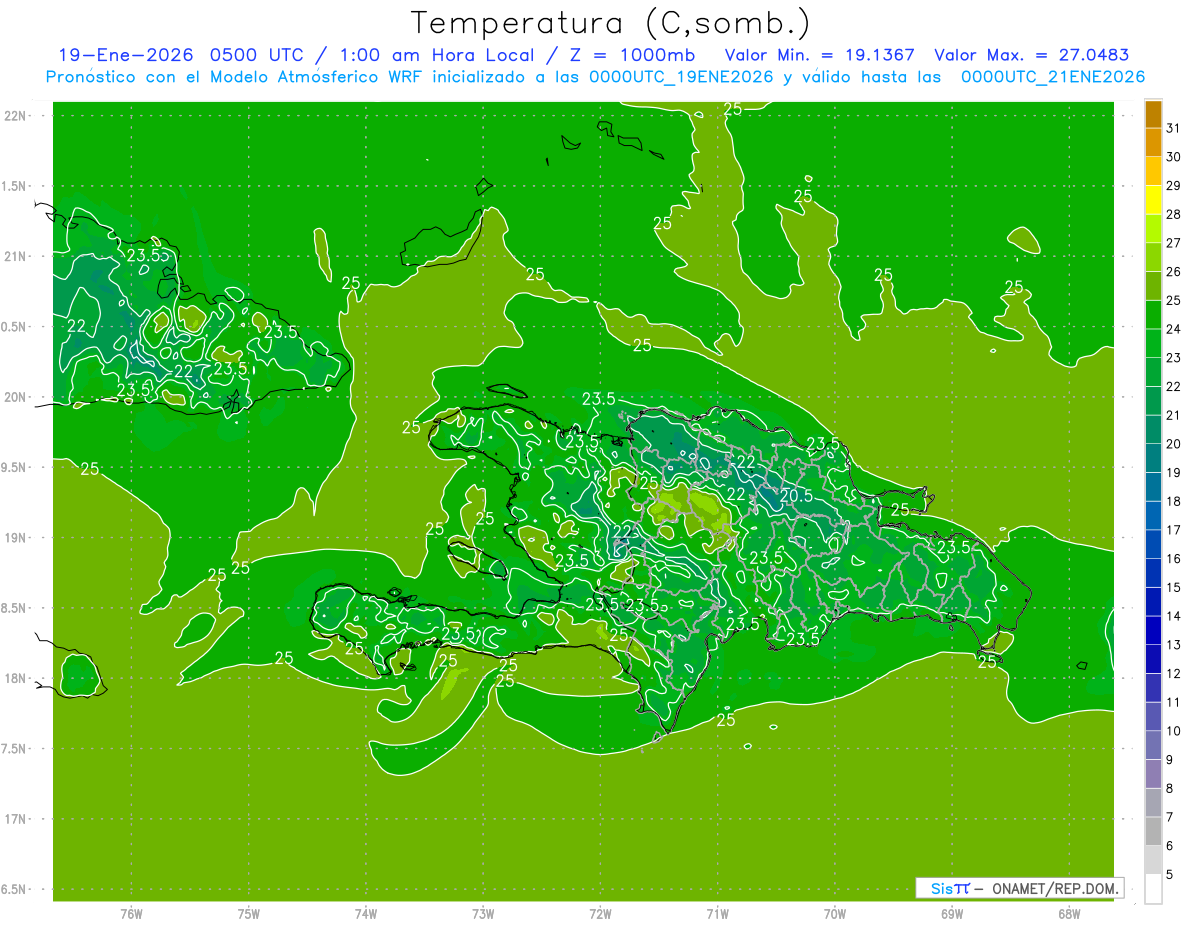Click the '75W' longitude axis label
1200x927 pixels.
click(248, 913)
